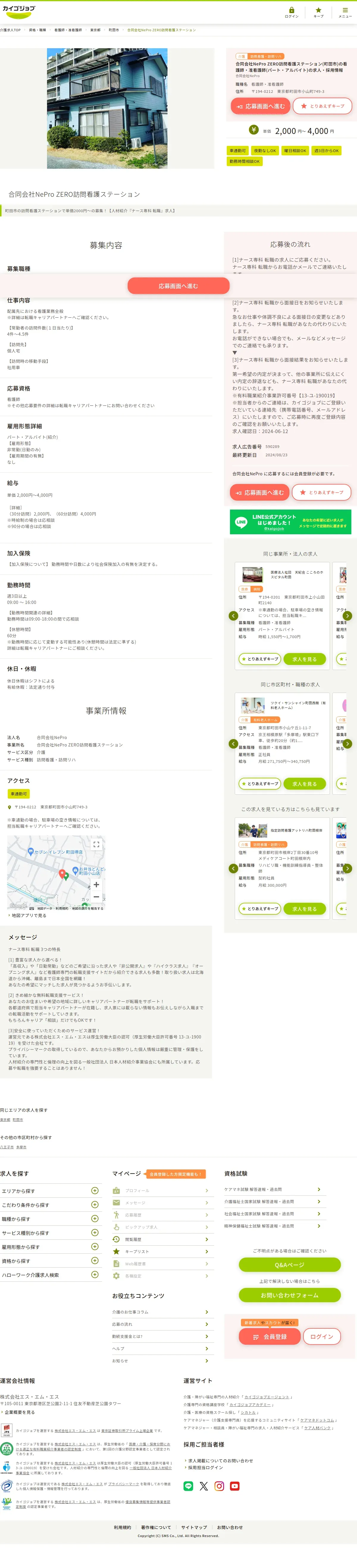
Task: Expand サービス種別から探す section
Action: coord(51,1233)
